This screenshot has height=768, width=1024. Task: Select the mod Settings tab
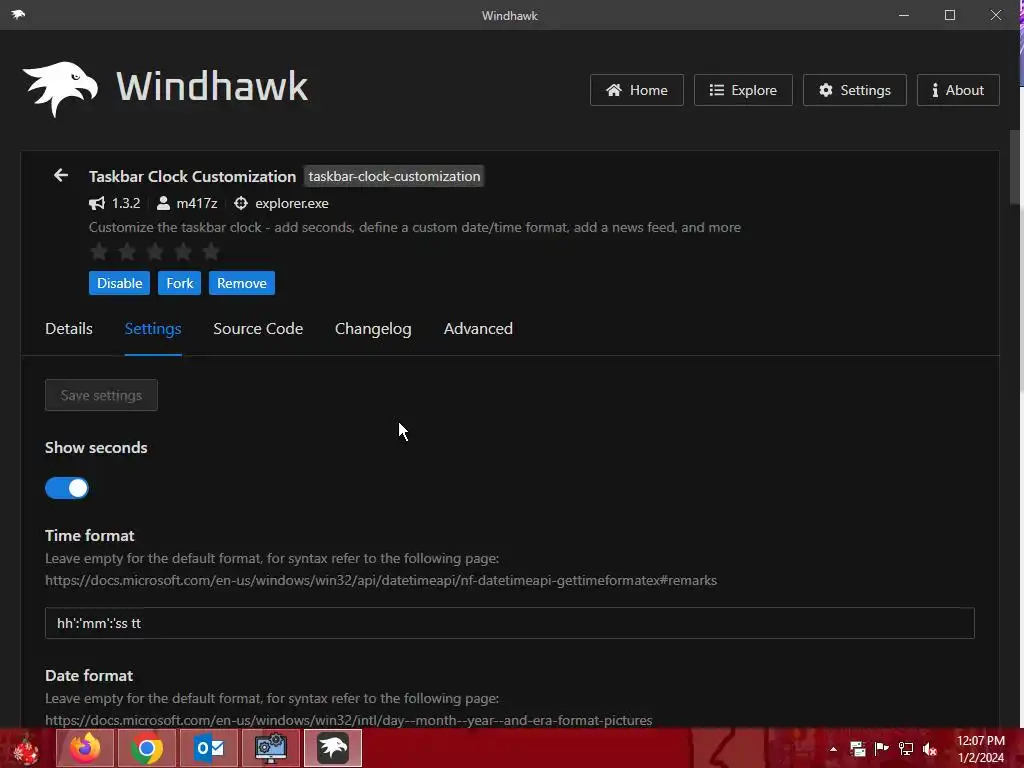pyautogui.click(x=153, y=328)
